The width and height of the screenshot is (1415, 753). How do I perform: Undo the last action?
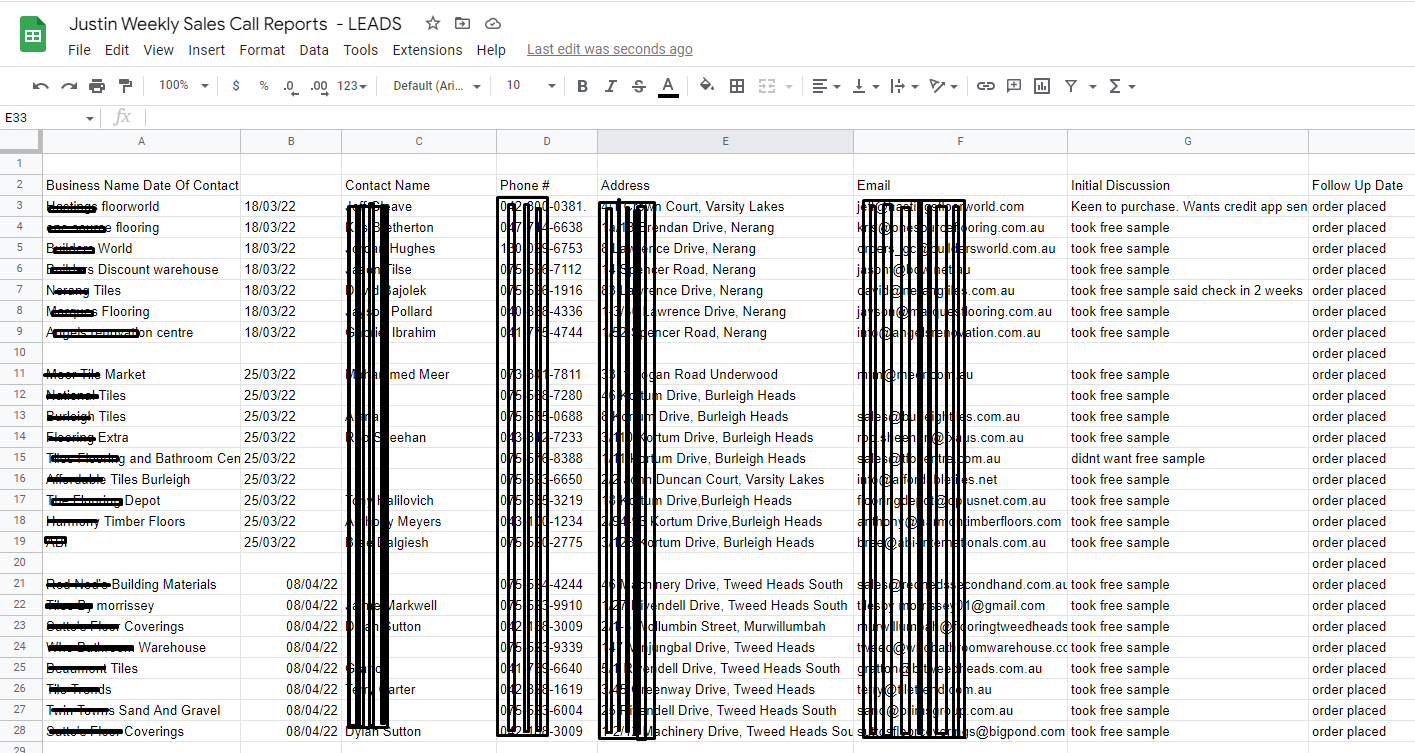click(41, 86)
